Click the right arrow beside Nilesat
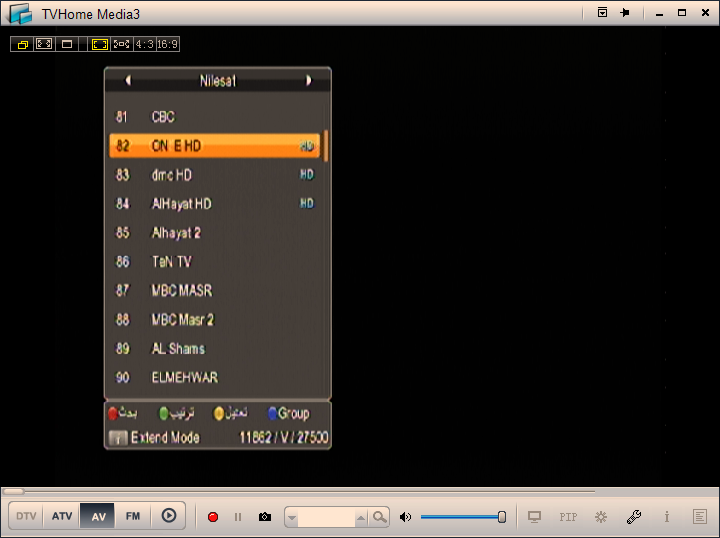This screenshot has height=538, width=720. [x=309, y=80]
